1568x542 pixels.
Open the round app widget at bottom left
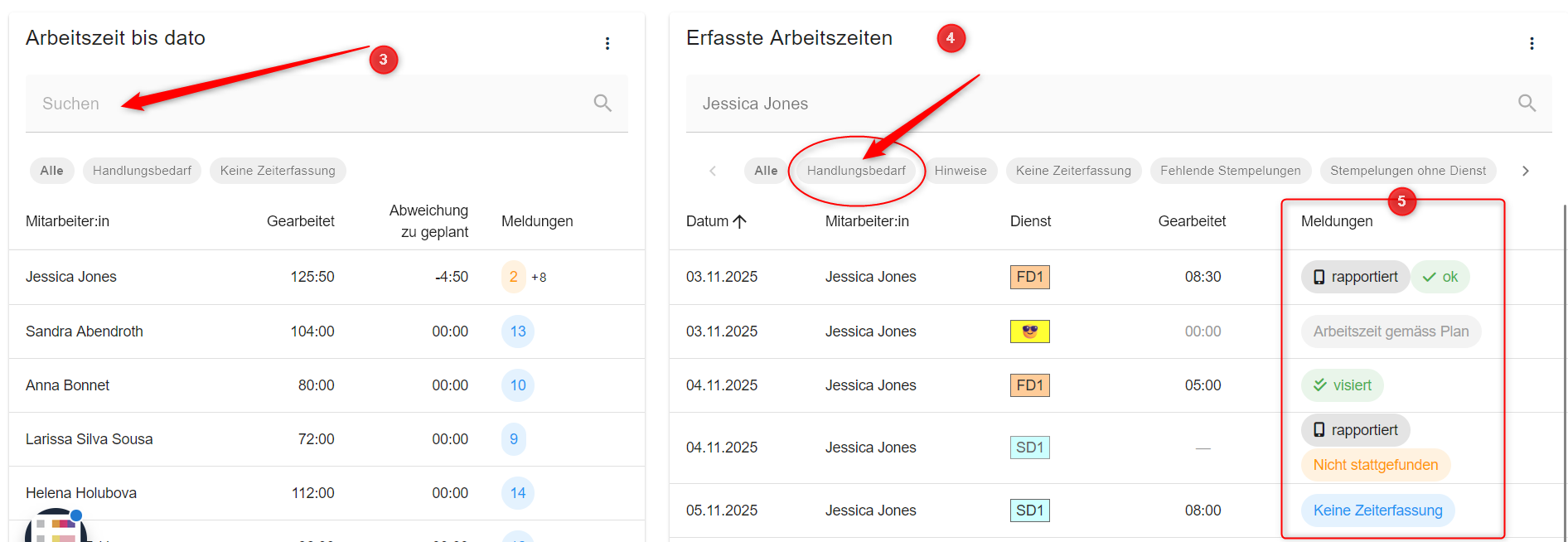(56, 527)
